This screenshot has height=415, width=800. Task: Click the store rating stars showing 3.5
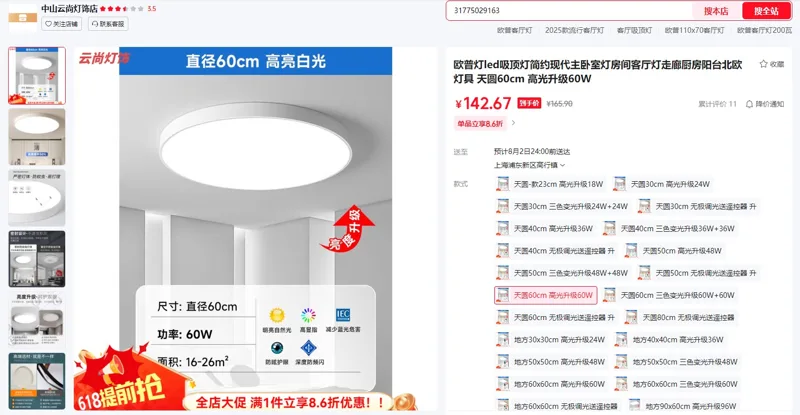tap(122, 9)
